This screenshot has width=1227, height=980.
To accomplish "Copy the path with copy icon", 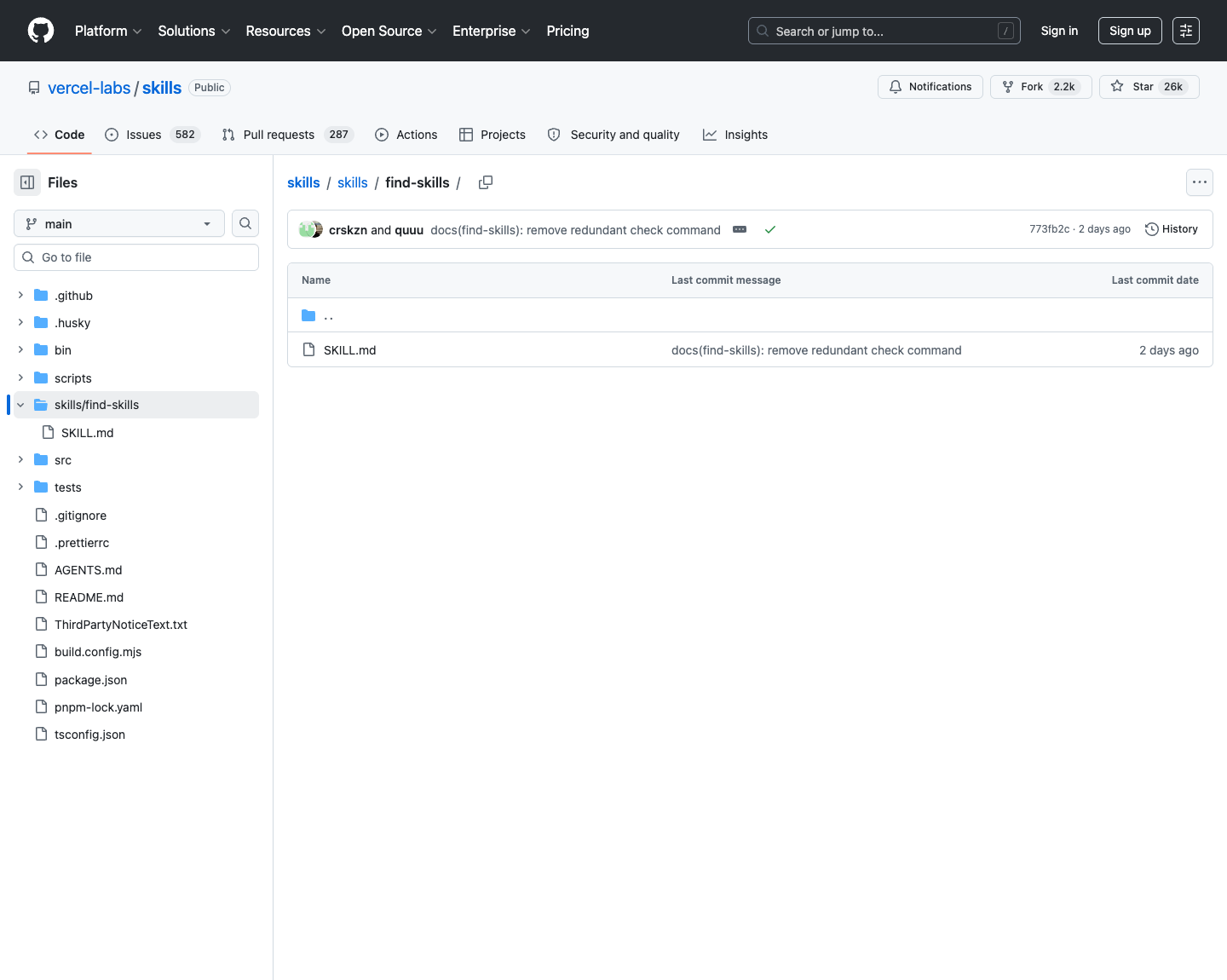I will point(486,182).
